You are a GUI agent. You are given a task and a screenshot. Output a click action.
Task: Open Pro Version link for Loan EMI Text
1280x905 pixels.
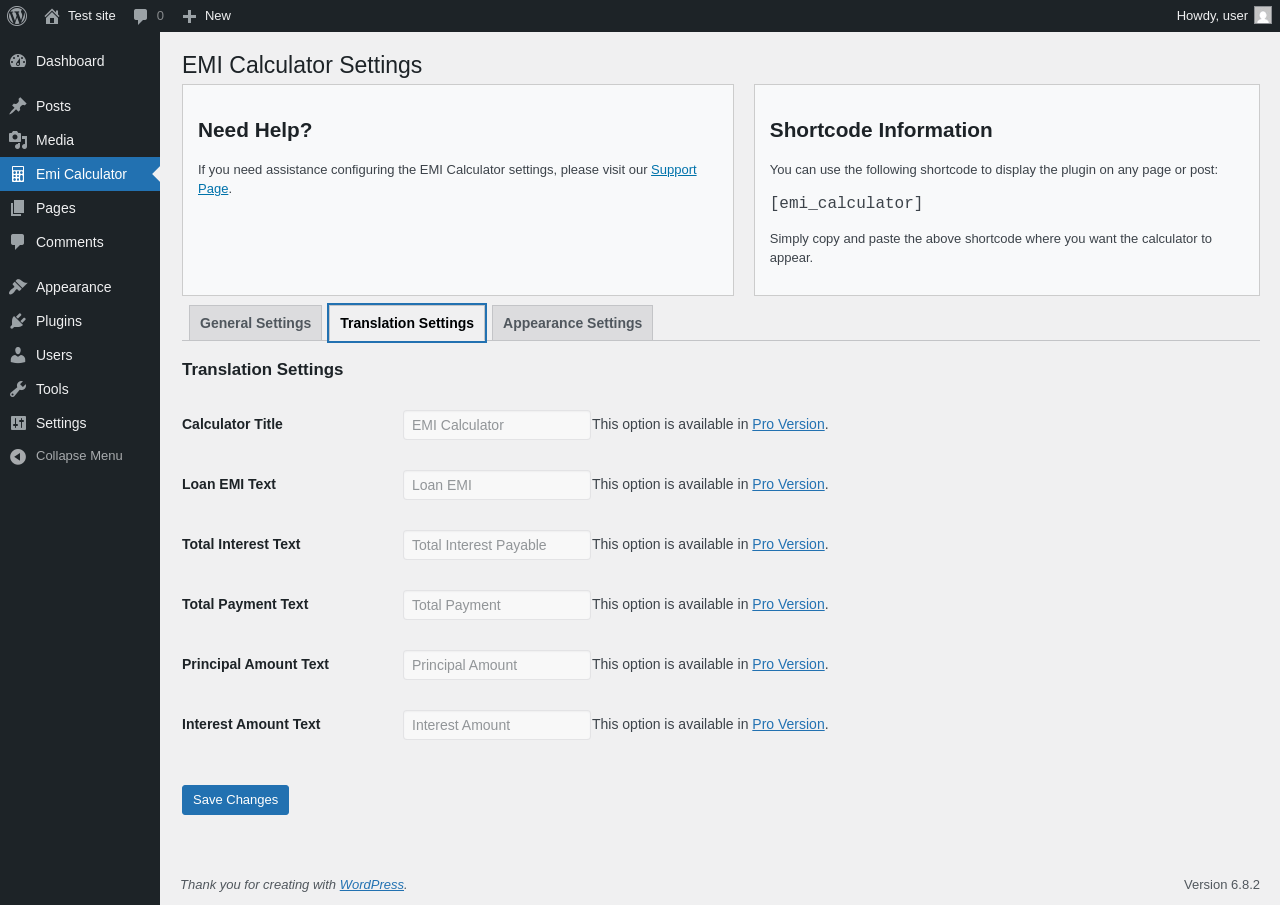point(788,484)
